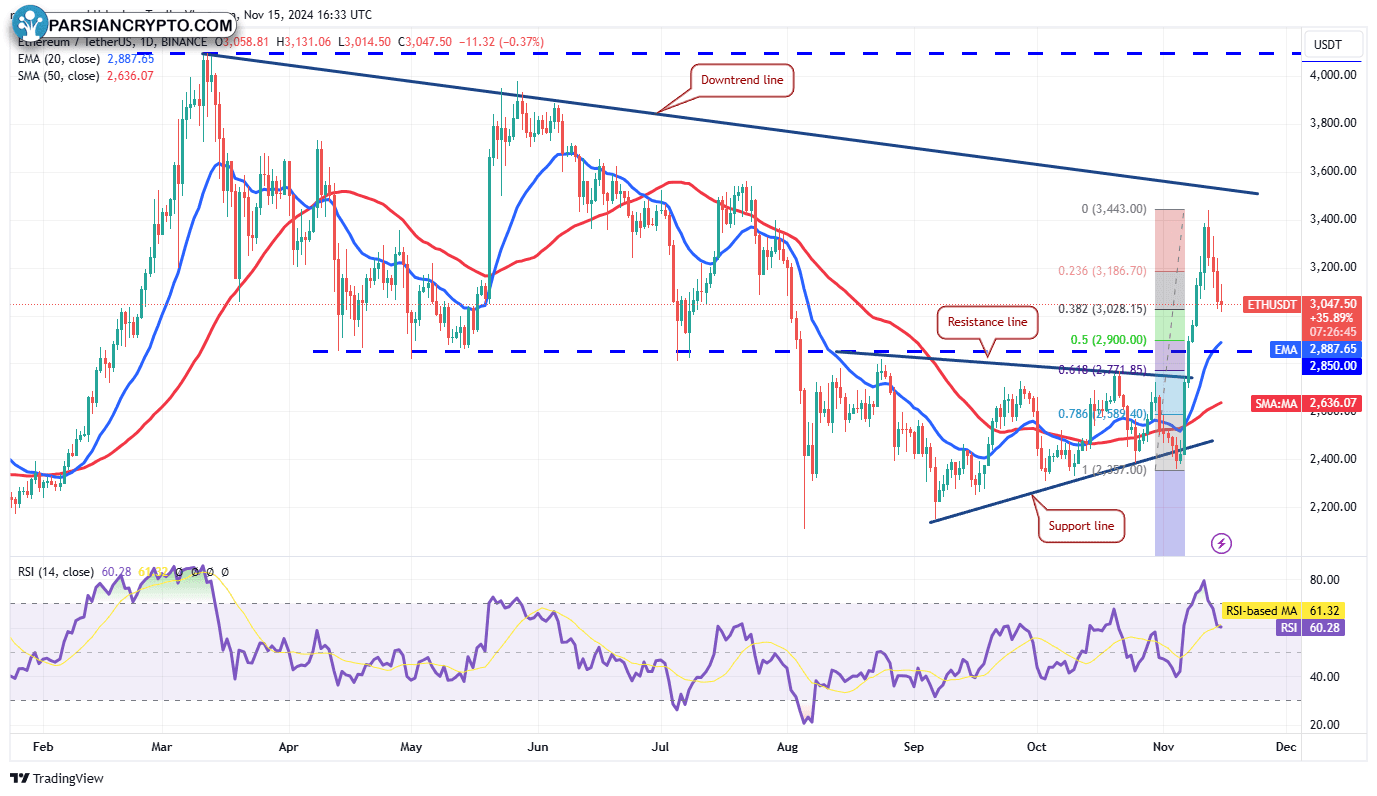The image size is (1377, 796).
Task: Click the Dec label on the time axis
Action: [x=1286, y=747]
